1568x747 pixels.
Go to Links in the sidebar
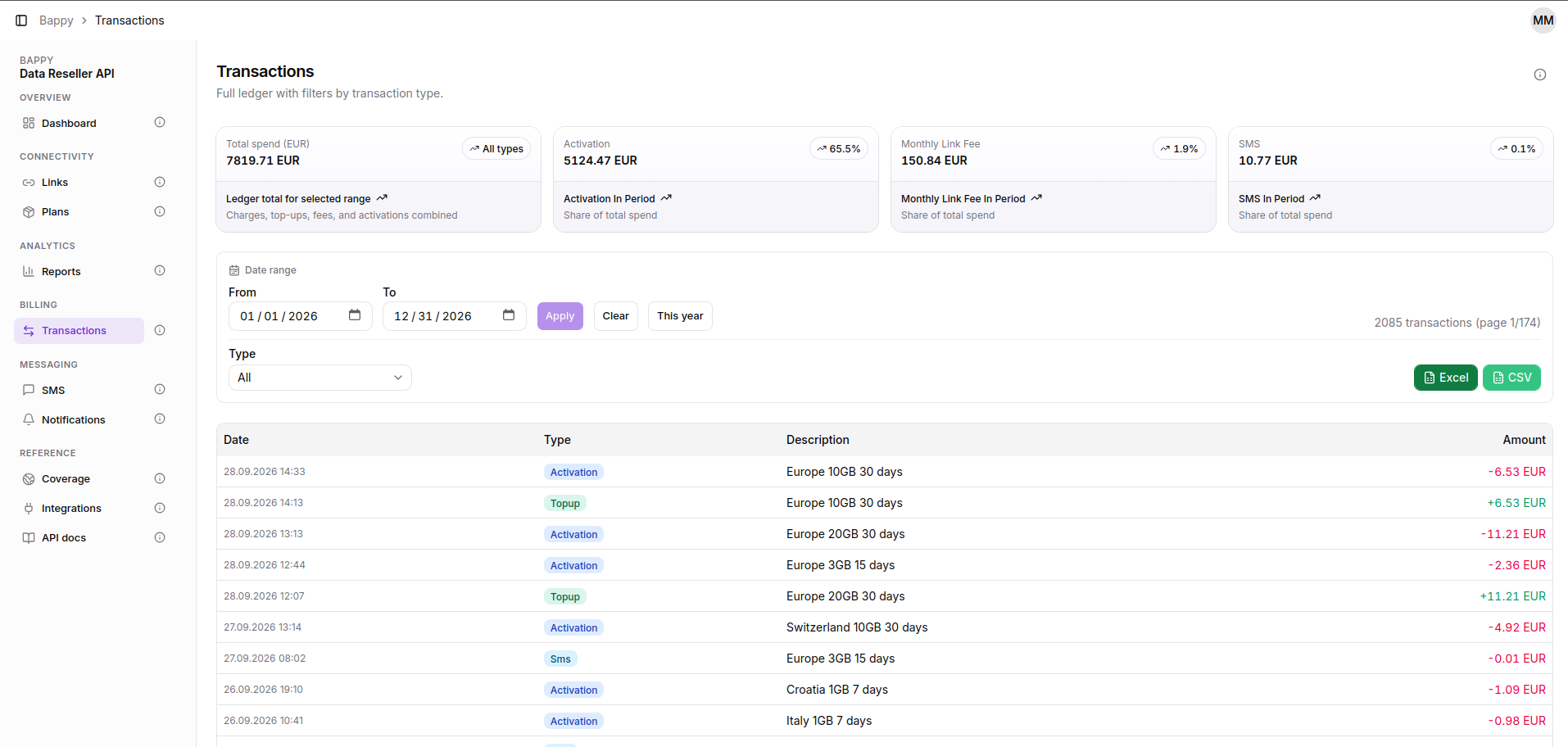(x=79, y=182)
